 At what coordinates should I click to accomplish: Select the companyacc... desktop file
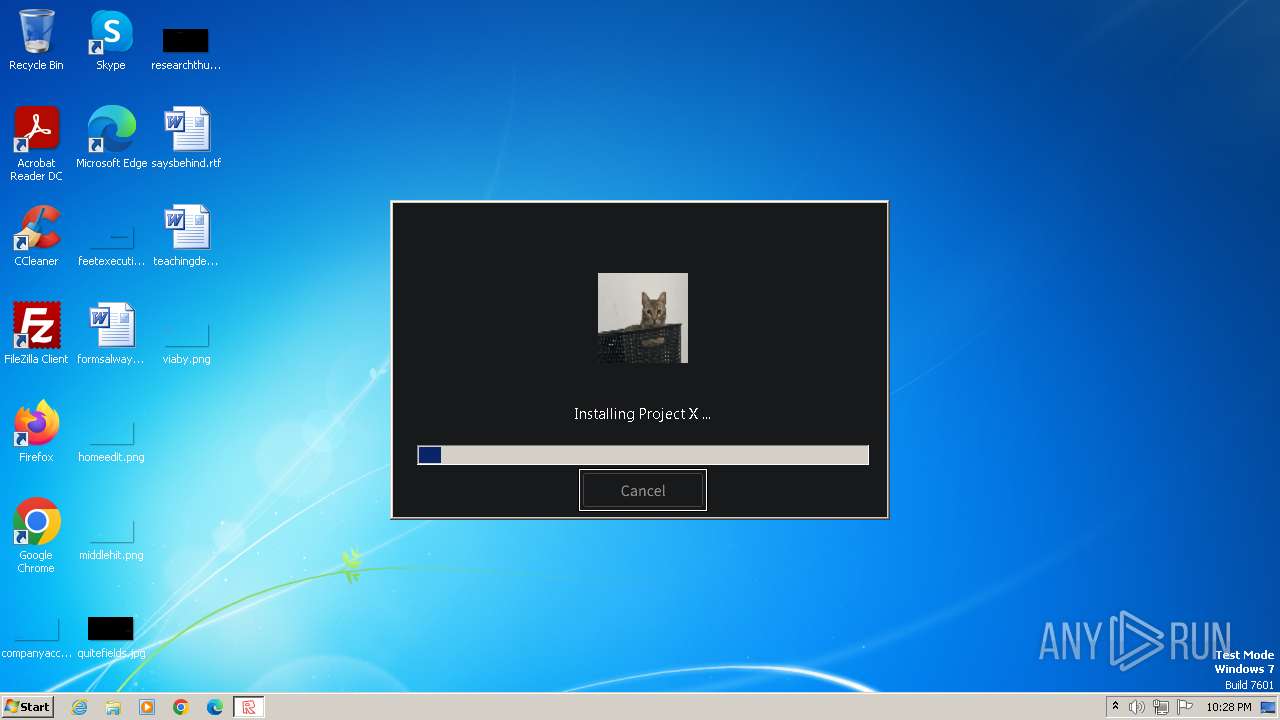pyautogui.click(x=36, y=638)
